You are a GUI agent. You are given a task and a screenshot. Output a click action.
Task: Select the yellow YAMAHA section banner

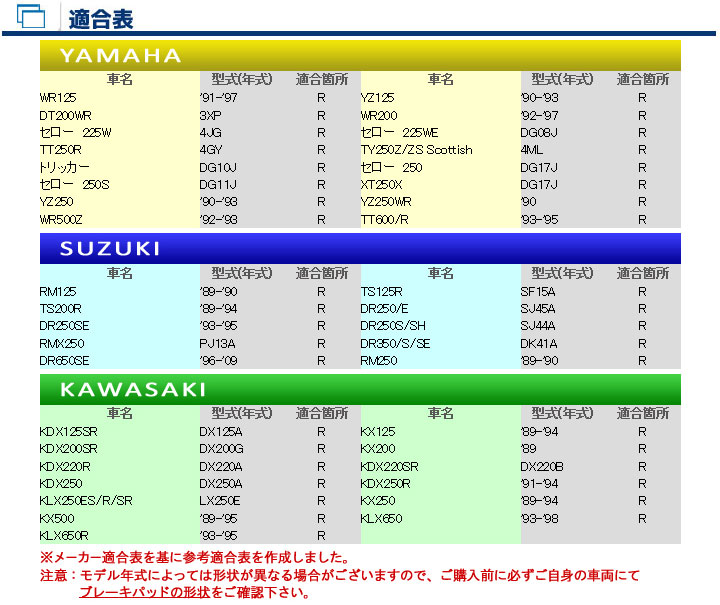coord(360,56)
